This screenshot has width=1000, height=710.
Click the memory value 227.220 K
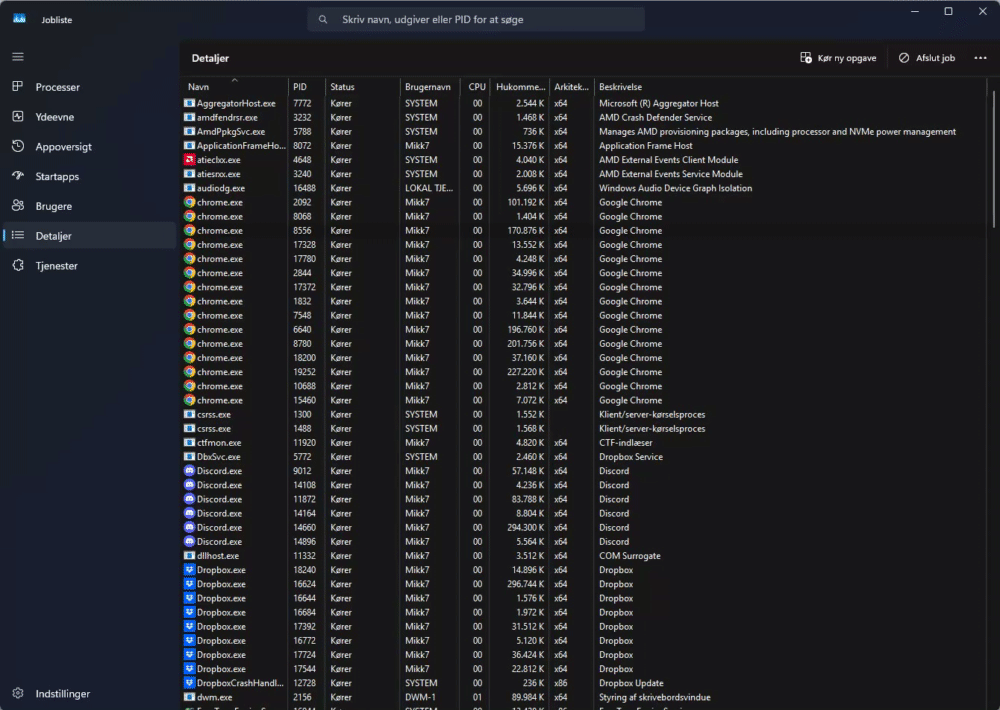pyautogui.click(x=526, y=372)
